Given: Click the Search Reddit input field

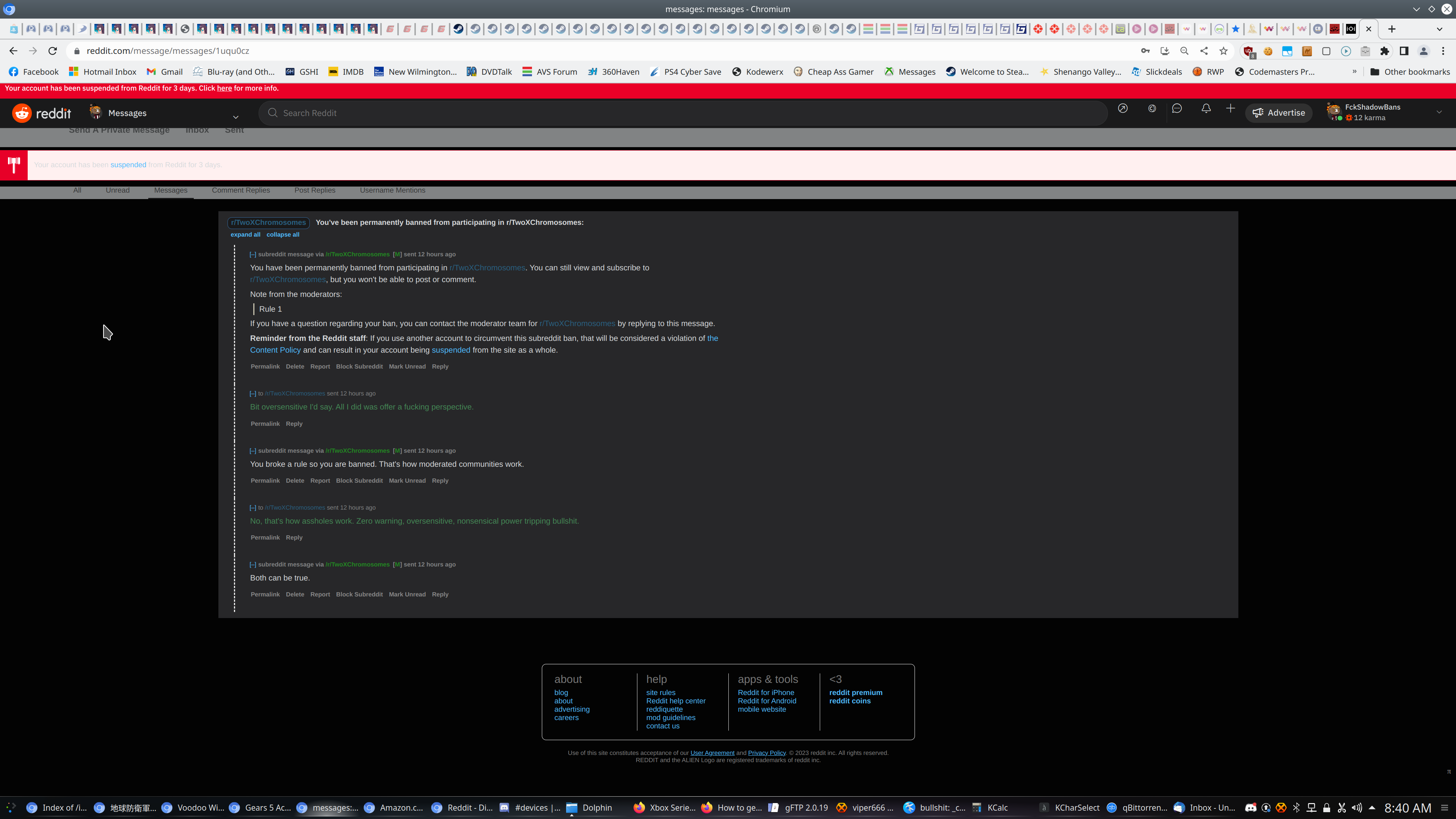Looking at the screenshot, I should (x=678, y=113).
